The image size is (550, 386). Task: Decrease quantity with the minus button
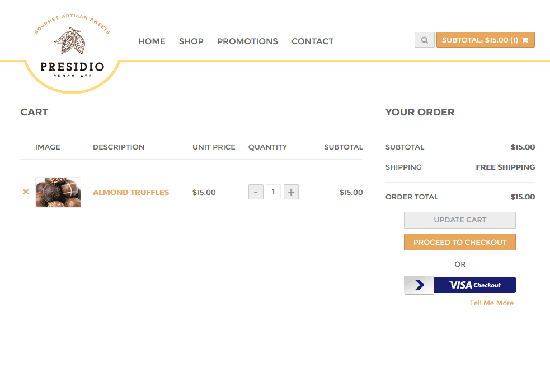coord(256,192)
